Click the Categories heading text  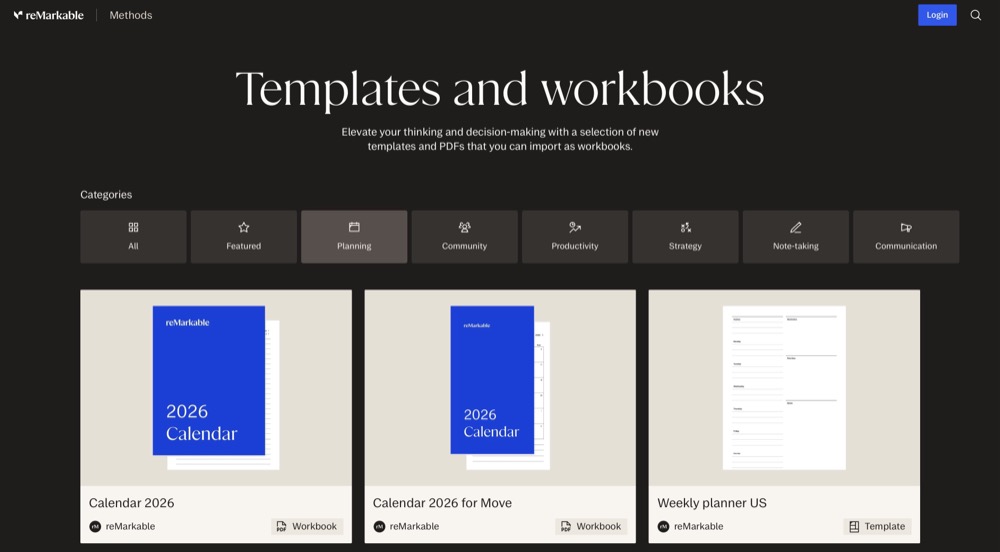(106, 195)
